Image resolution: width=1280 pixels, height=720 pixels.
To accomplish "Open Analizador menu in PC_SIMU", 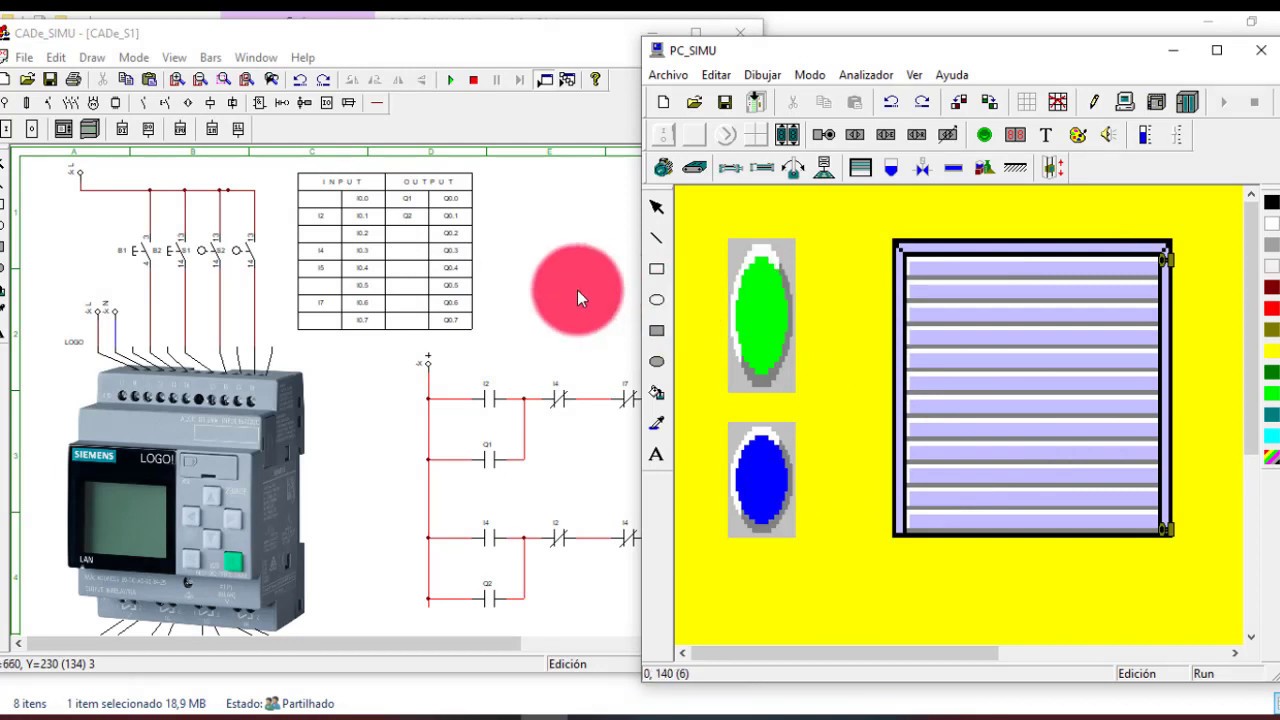I will [866, 75].
